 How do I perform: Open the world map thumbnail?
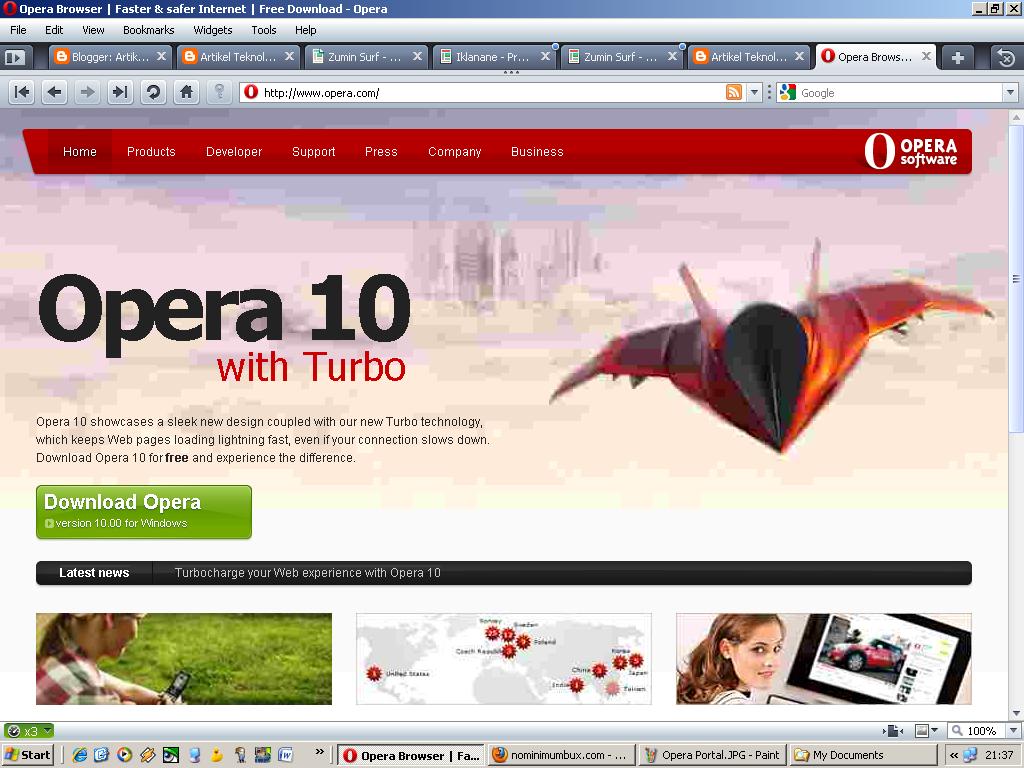pyautogui.click(x=504, y=659)
